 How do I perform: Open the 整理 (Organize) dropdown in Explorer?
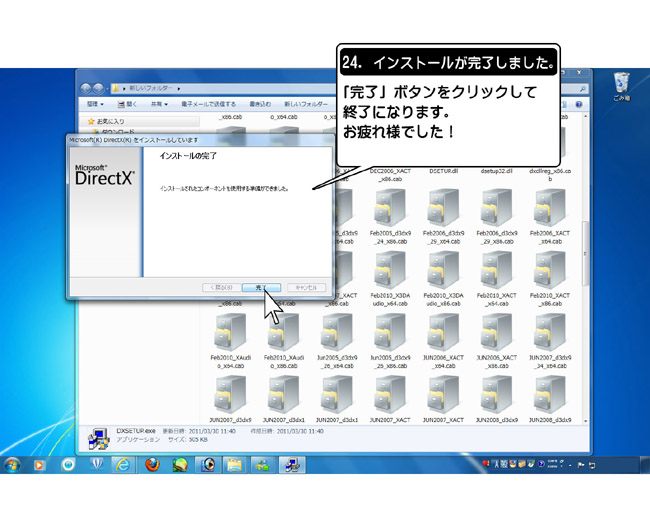click(95, 104)
